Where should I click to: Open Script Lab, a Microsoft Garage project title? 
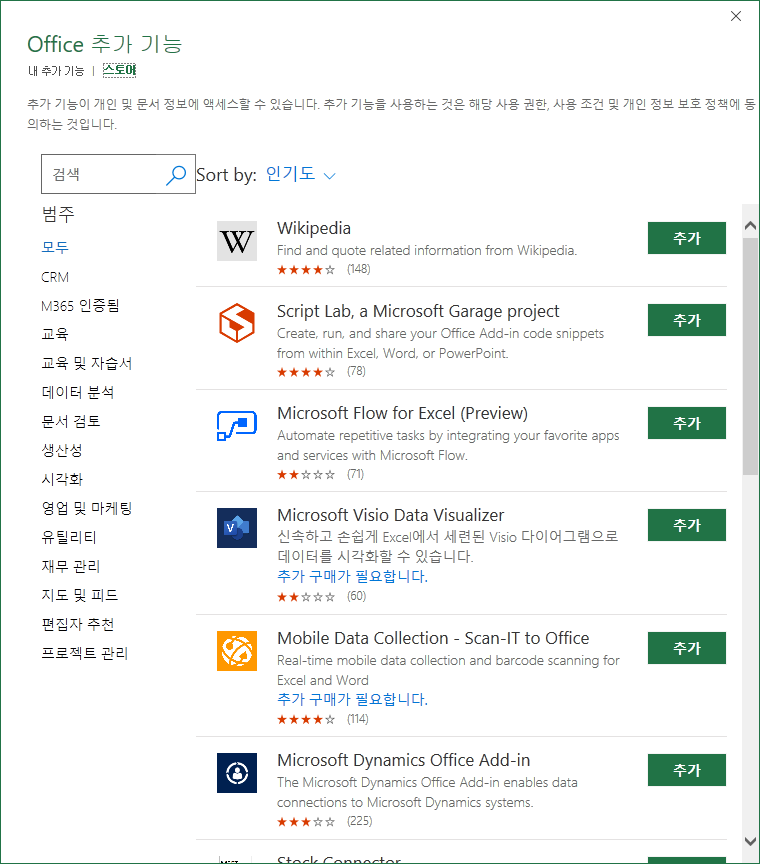(x=418, y=311)
